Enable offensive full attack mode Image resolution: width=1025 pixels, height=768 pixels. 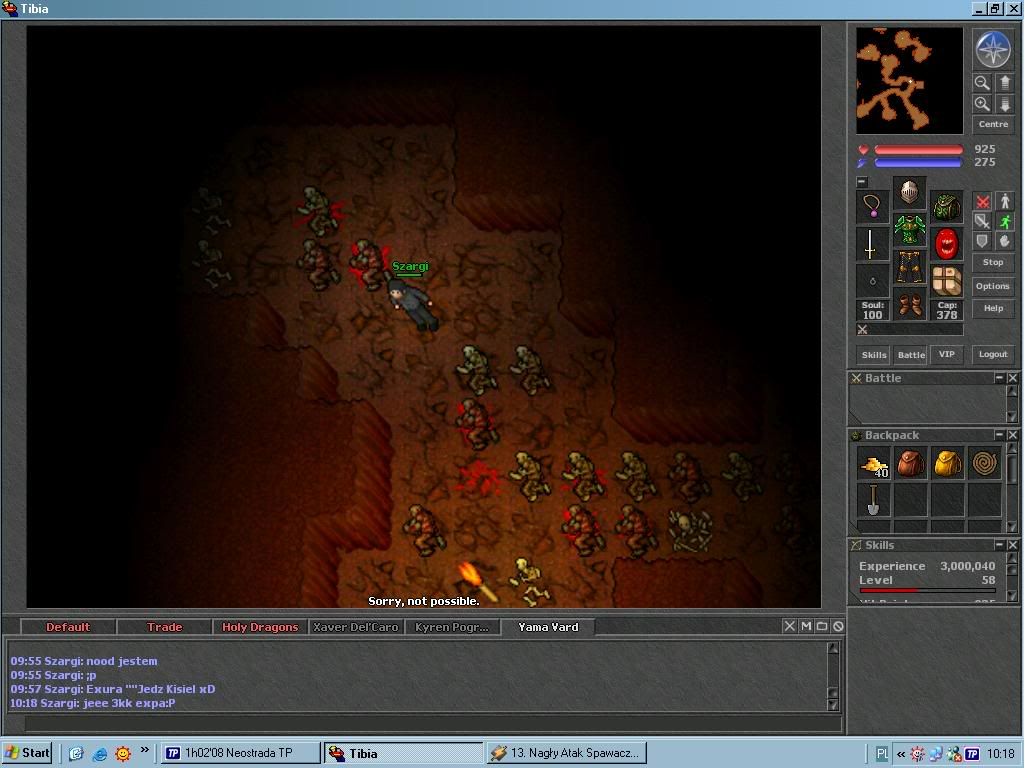[x=982, y=202]
